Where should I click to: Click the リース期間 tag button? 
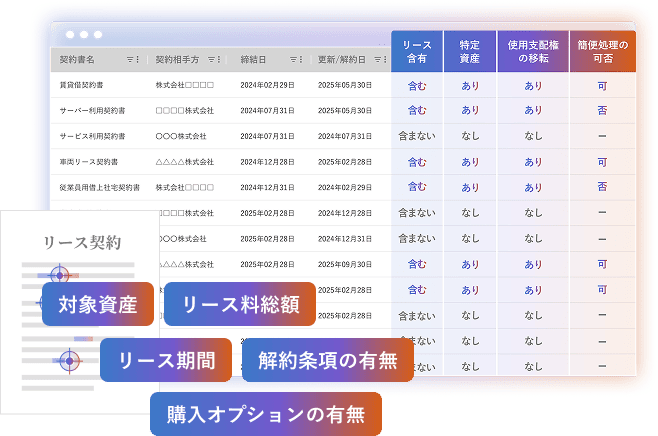[x=166, y=360]
